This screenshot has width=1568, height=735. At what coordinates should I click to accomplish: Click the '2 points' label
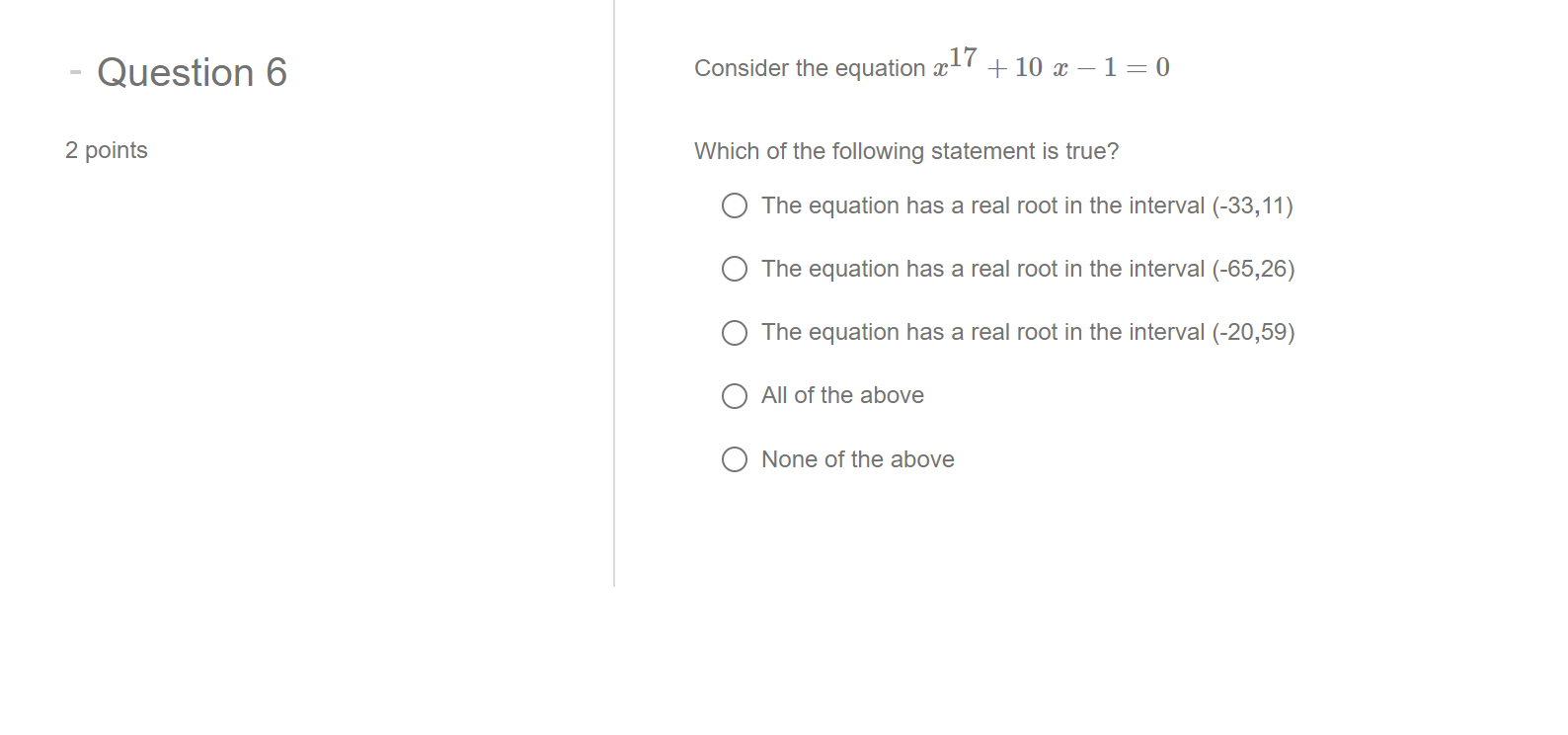coord(106,150)
